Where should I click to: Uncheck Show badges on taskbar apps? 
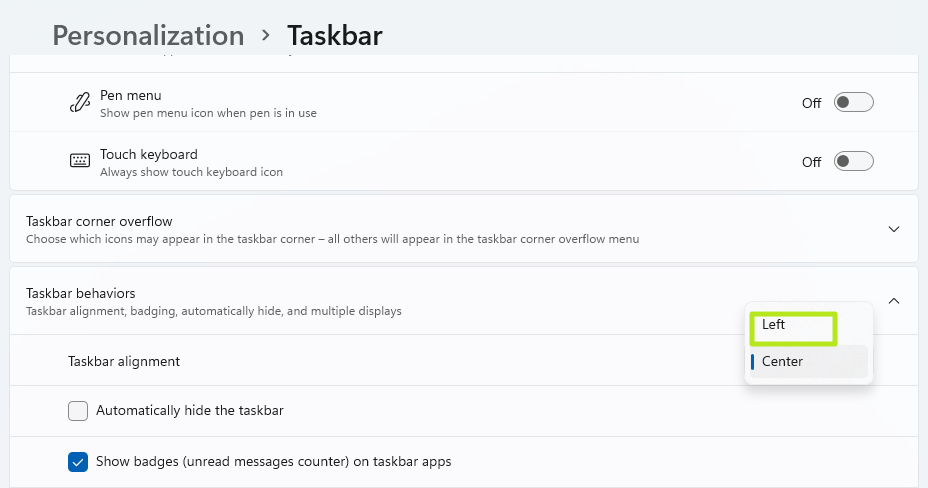78,462
